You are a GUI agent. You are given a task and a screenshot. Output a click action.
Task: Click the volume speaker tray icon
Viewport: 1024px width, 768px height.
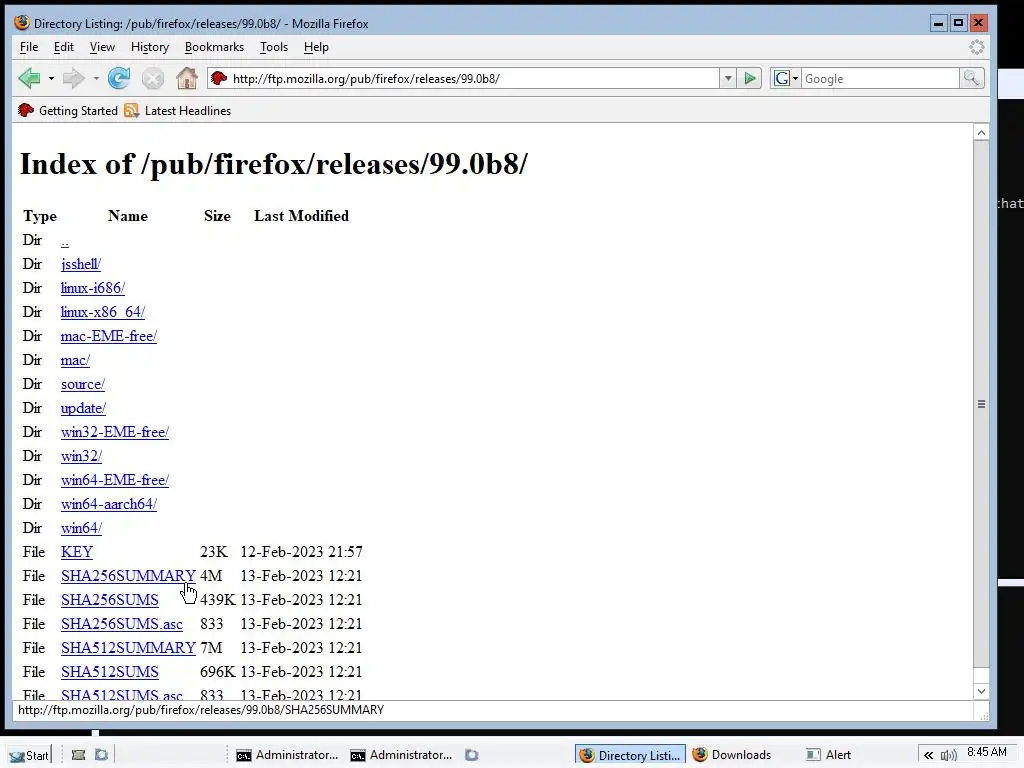(x=948, y=756)
